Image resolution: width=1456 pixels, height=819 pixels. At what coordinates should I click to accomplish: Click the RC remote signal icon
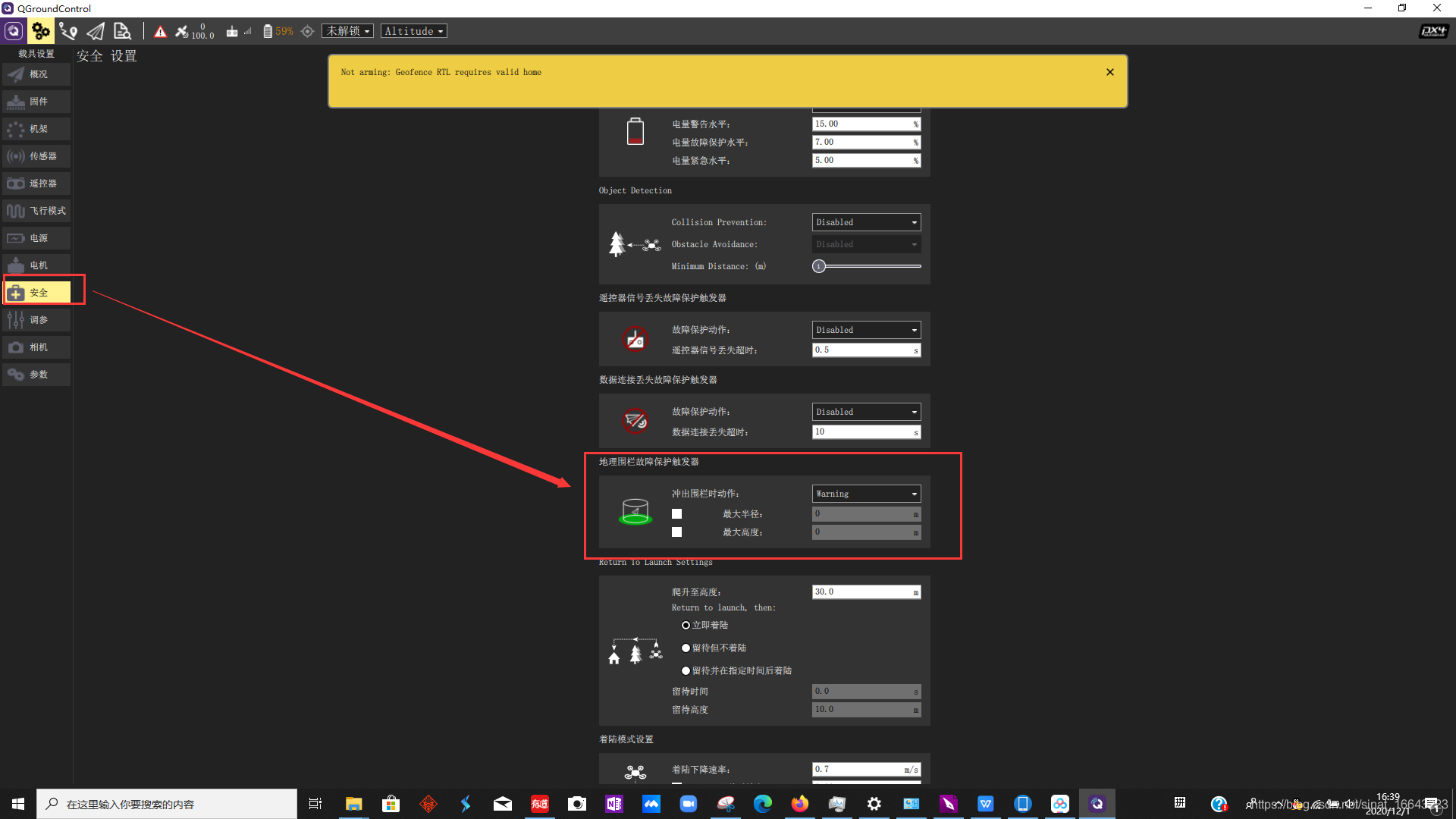[232, 31]
